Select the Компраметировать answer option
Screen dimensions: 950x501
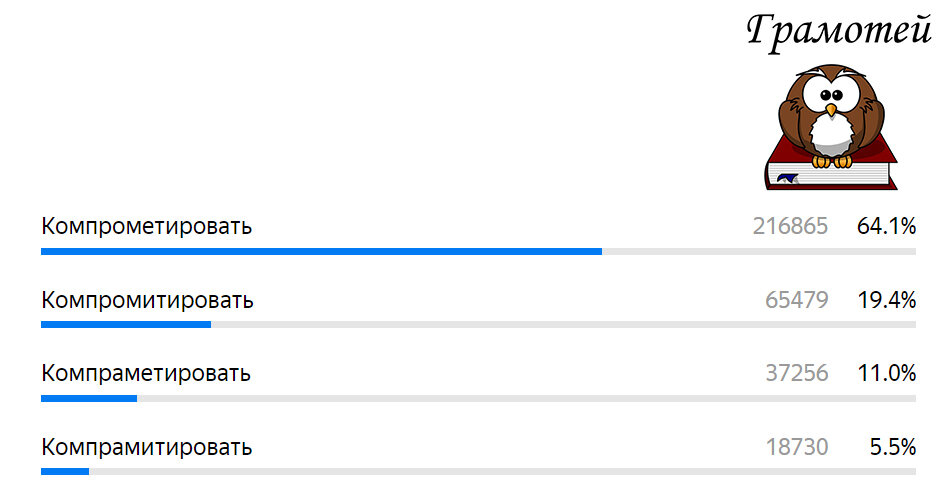[x=146, y=373]
